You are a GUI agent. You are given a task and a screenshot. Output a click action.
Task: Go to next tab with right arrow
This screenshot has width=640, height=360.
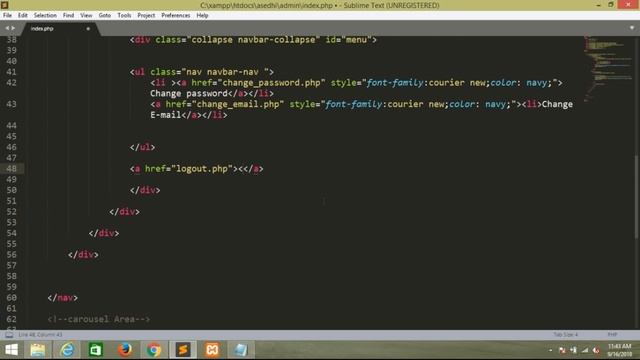point(13,28)
